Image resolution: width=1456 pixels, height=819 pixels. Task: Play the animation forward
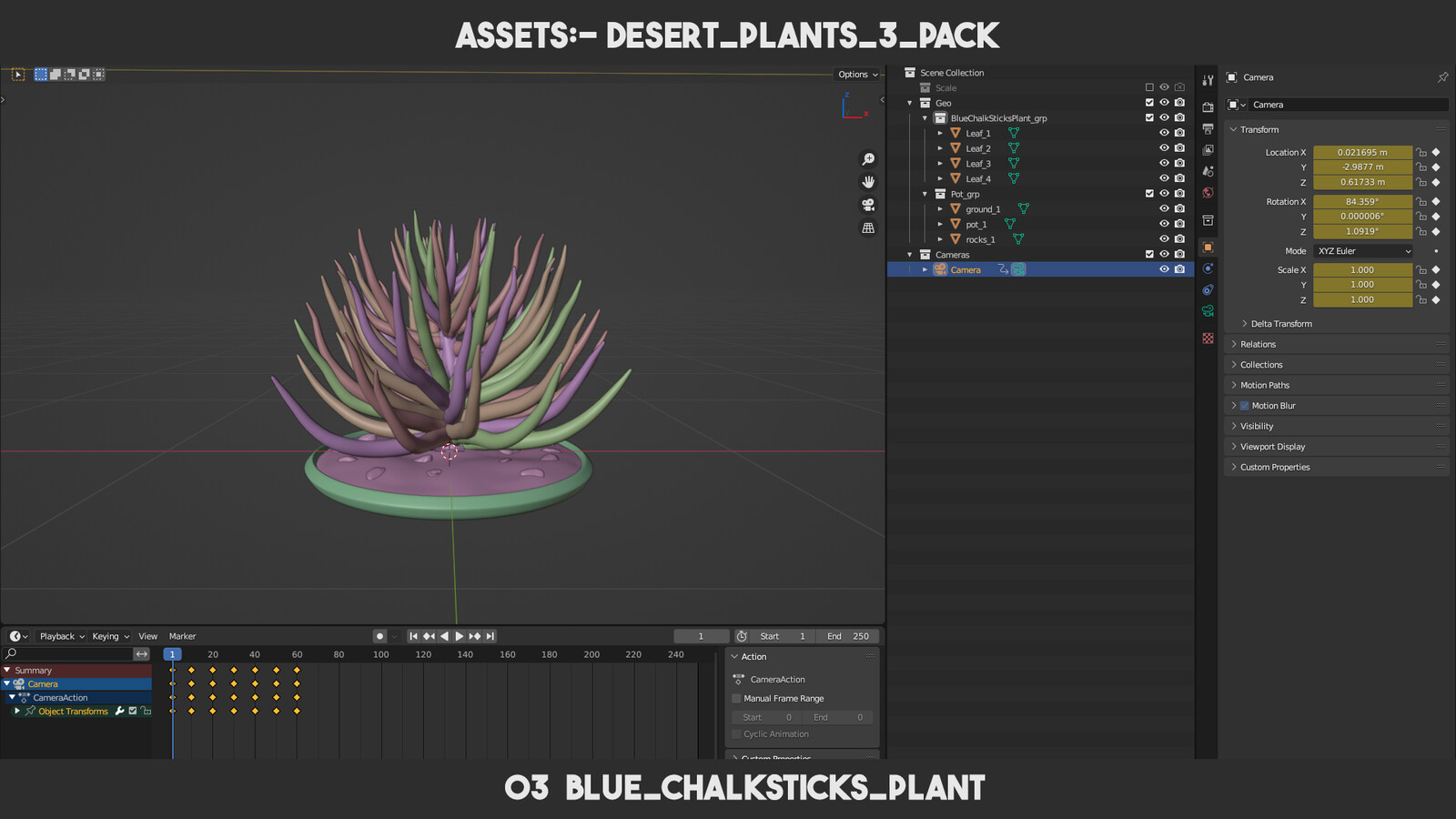tap(459, 636)
